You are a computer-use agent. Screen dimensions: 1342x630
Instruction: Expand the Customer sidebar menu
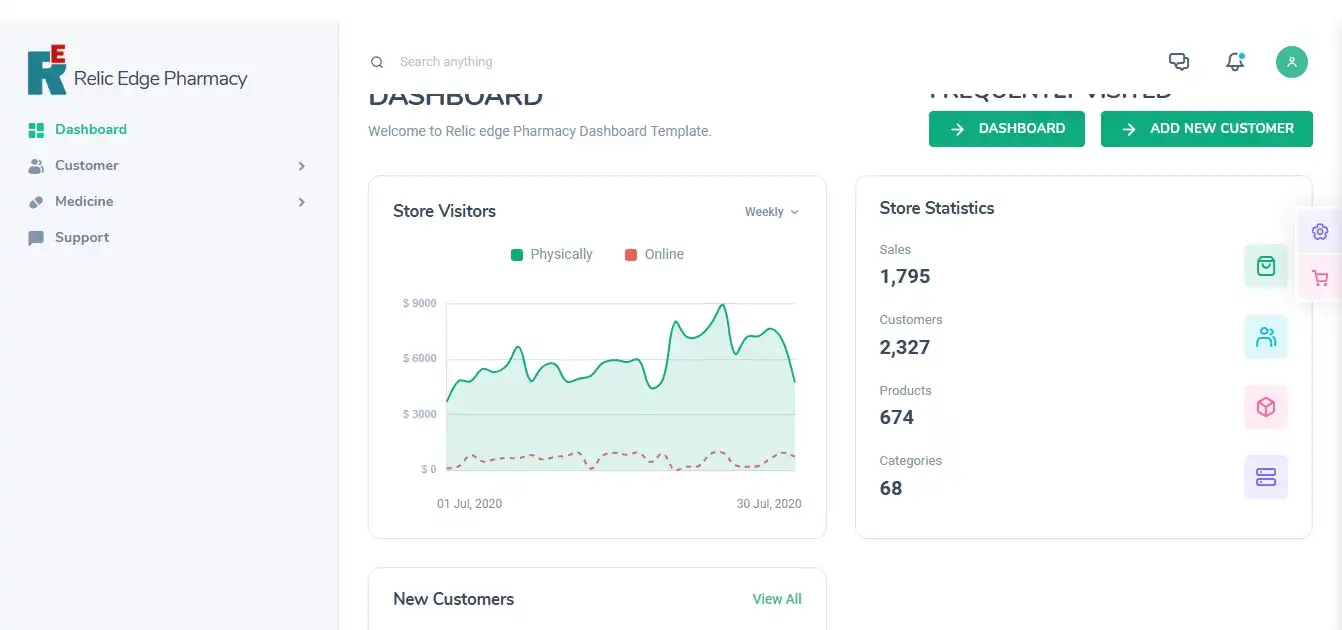pyautogui.click(x=167, y=166)
